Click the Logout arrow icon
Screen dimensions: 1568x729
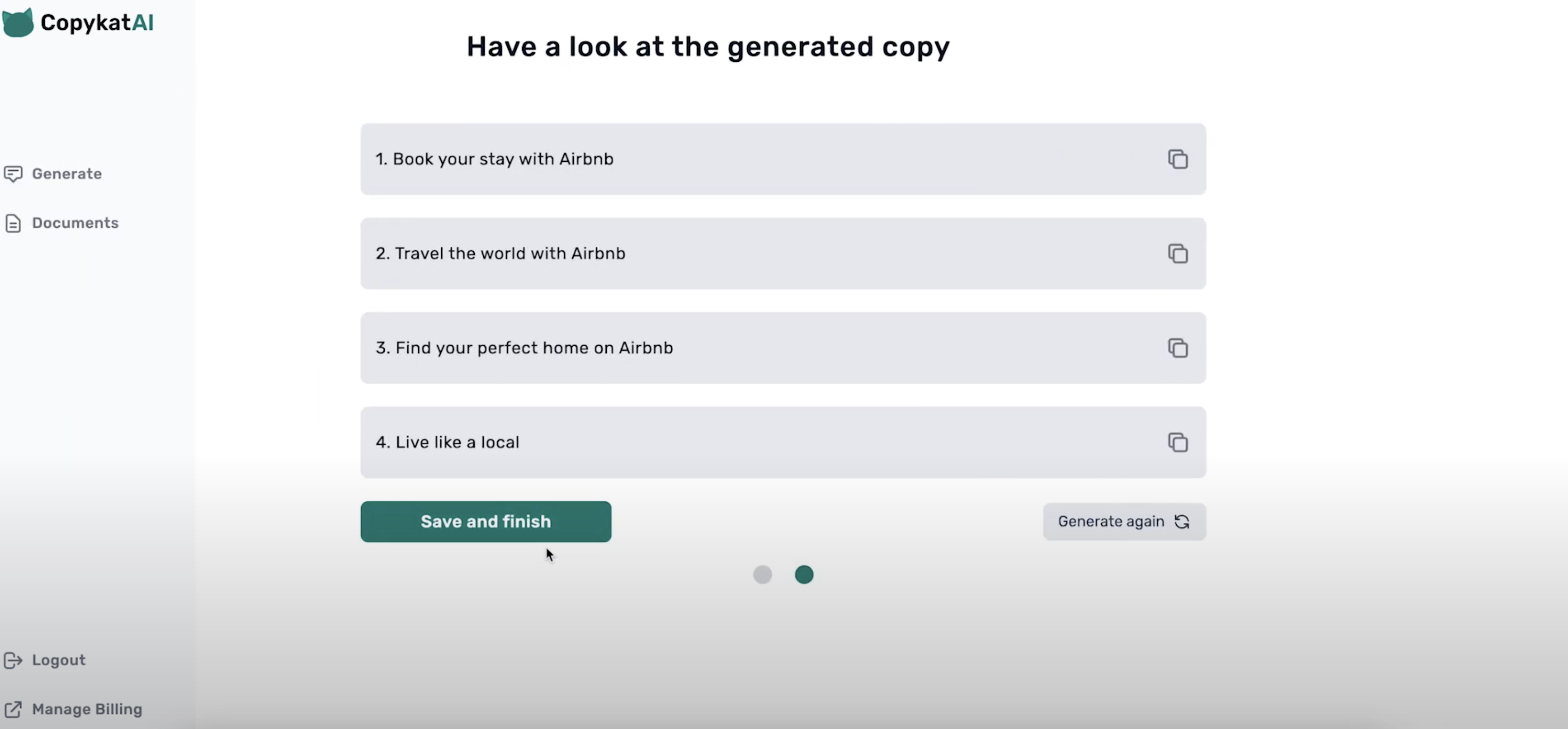click(13, 660)
